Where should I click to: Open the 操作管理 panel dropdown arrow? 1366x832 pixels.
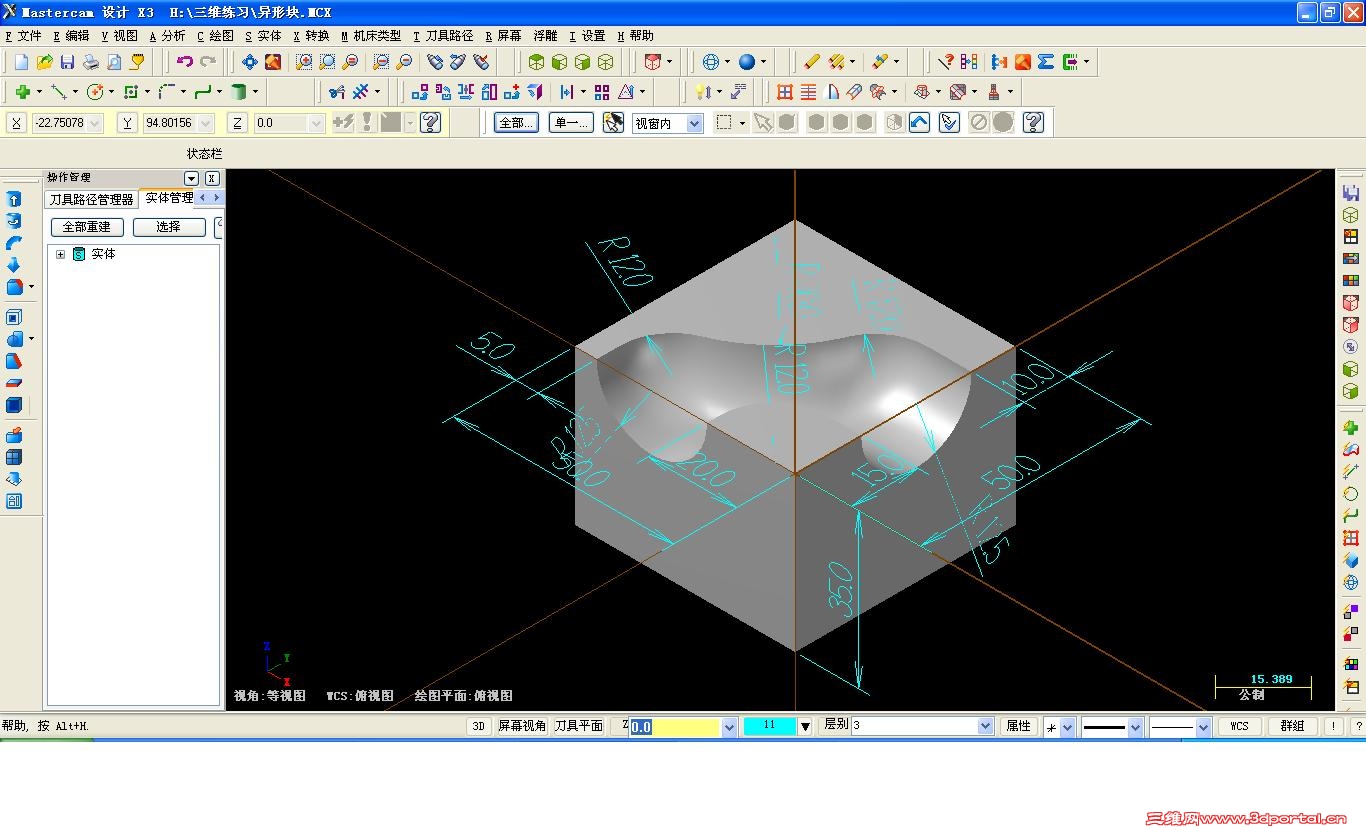(x=192, y=178)
